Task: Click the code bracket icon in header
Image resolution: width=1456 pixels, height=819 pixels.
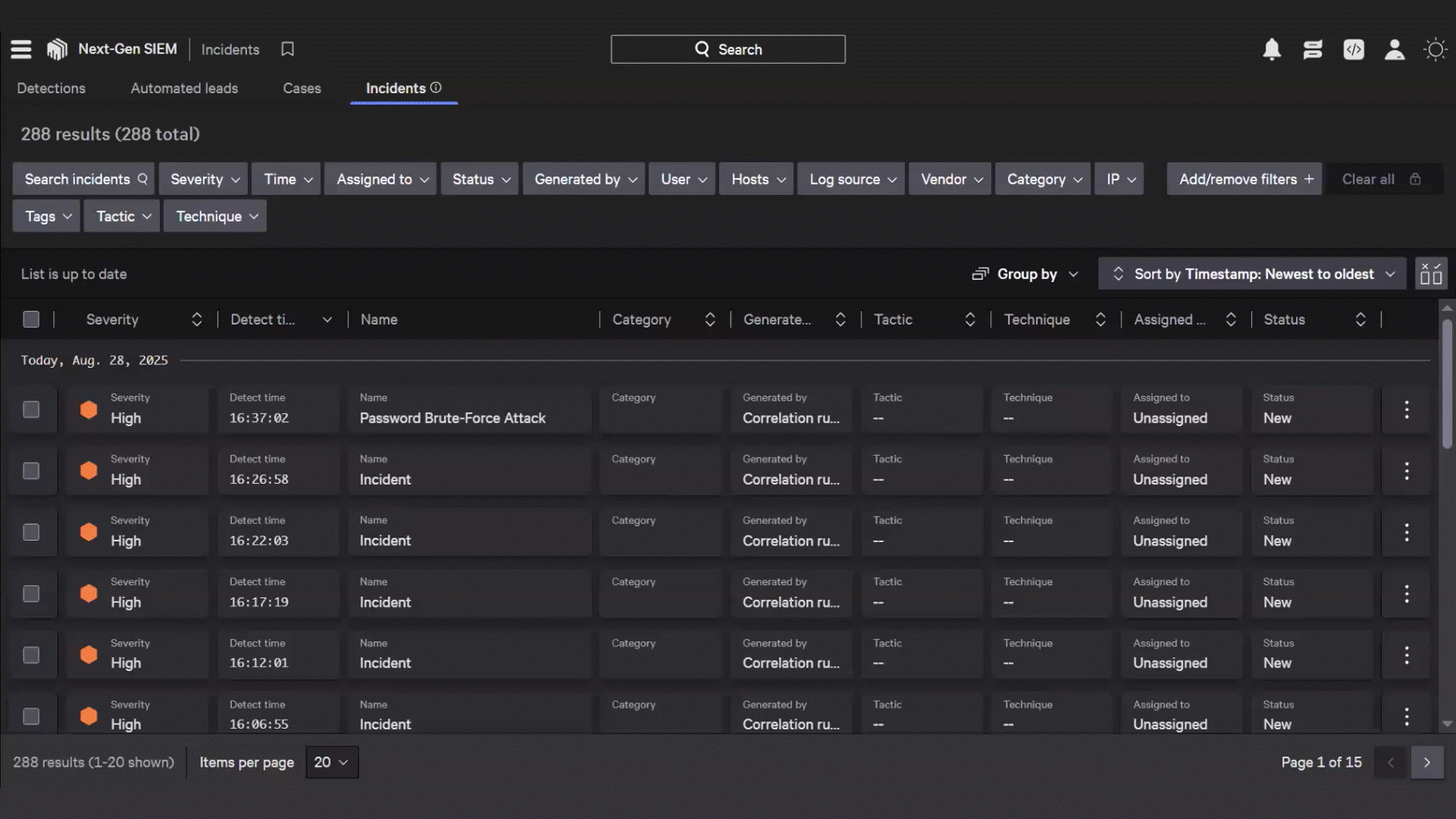Action: [x=1354, y=49]
